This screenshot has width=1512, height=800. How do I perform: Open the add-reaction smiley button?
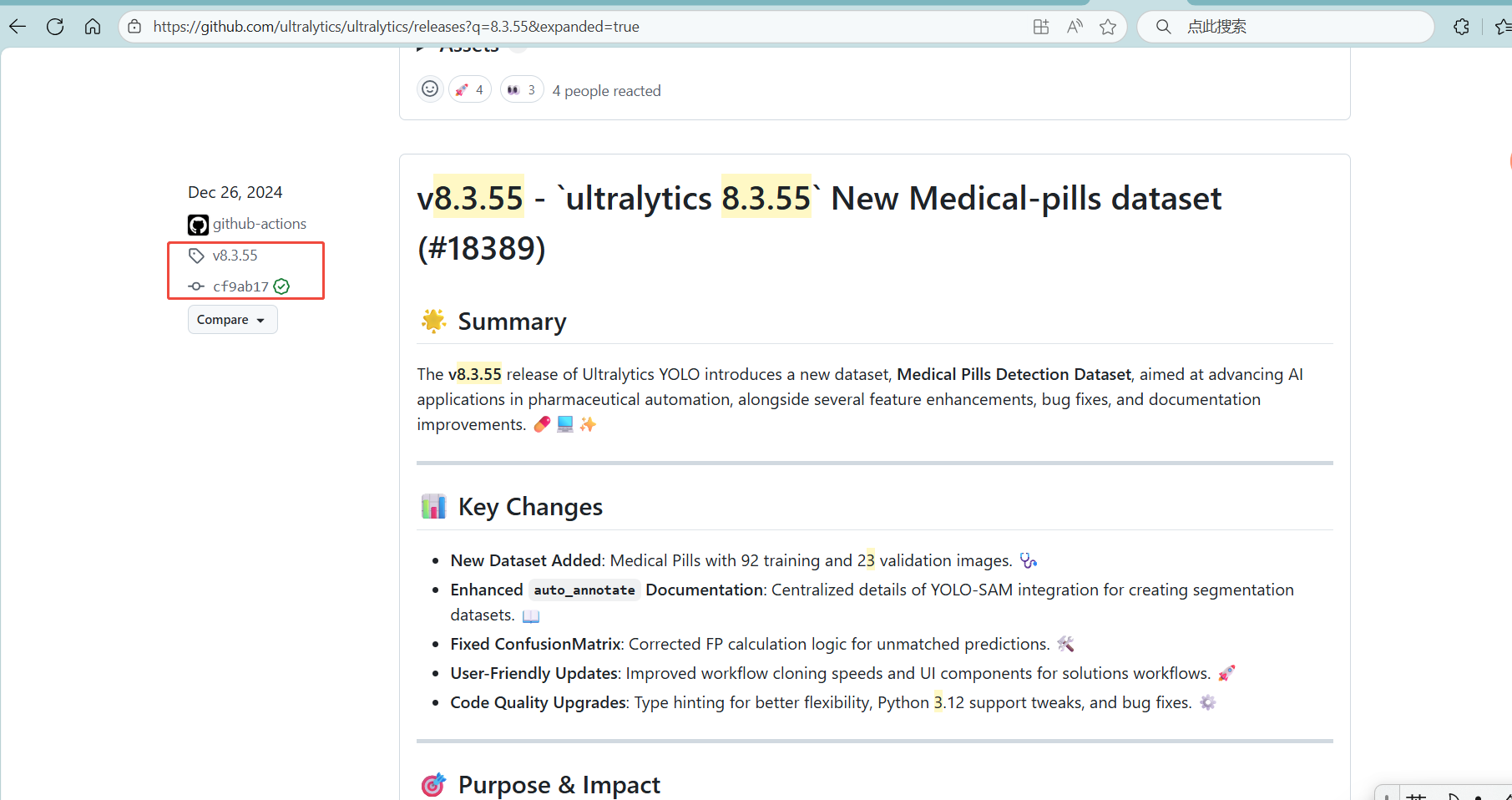[x=430, y=89]
